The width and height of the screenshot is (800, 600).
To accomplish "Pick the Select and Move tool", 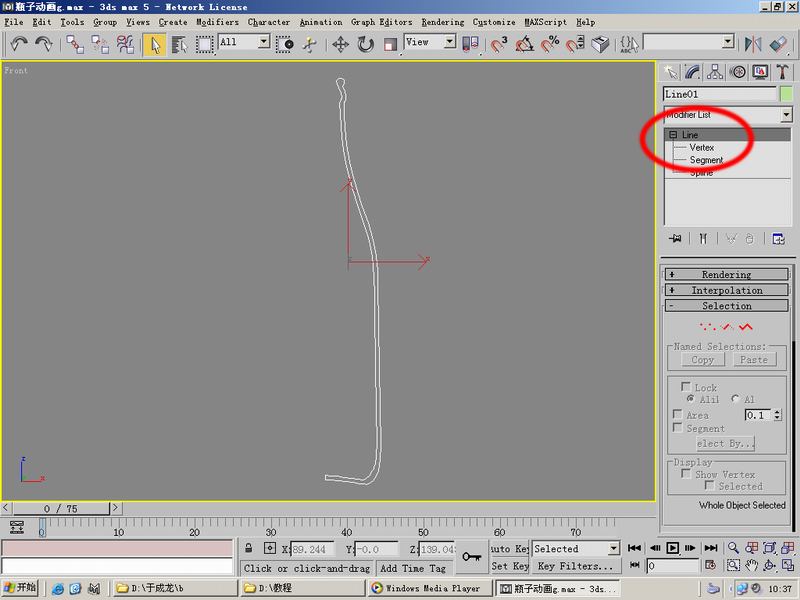I will coord(340,44).
